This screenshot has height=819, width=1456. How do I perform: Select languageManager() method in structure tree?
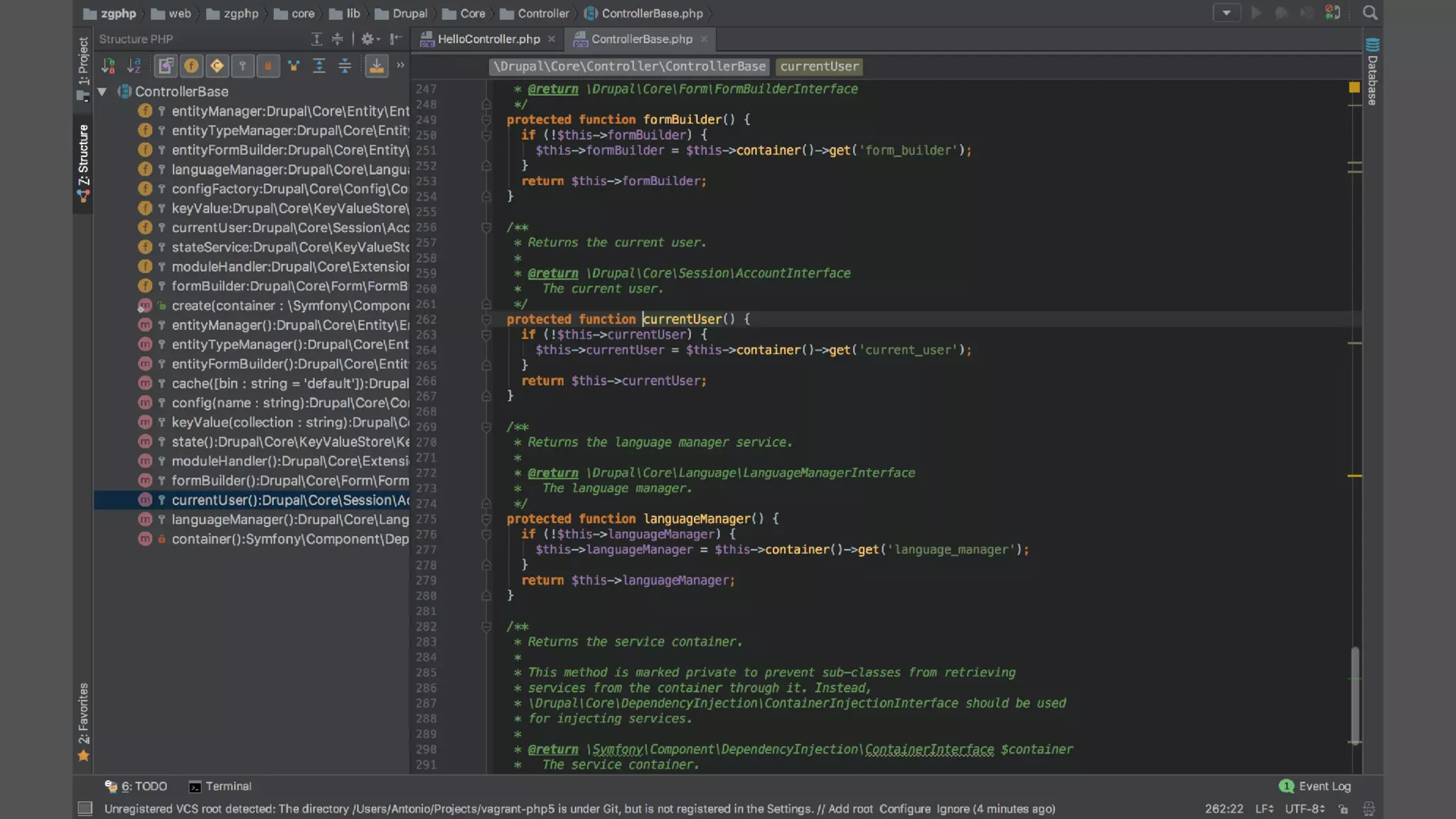point(290,520)
